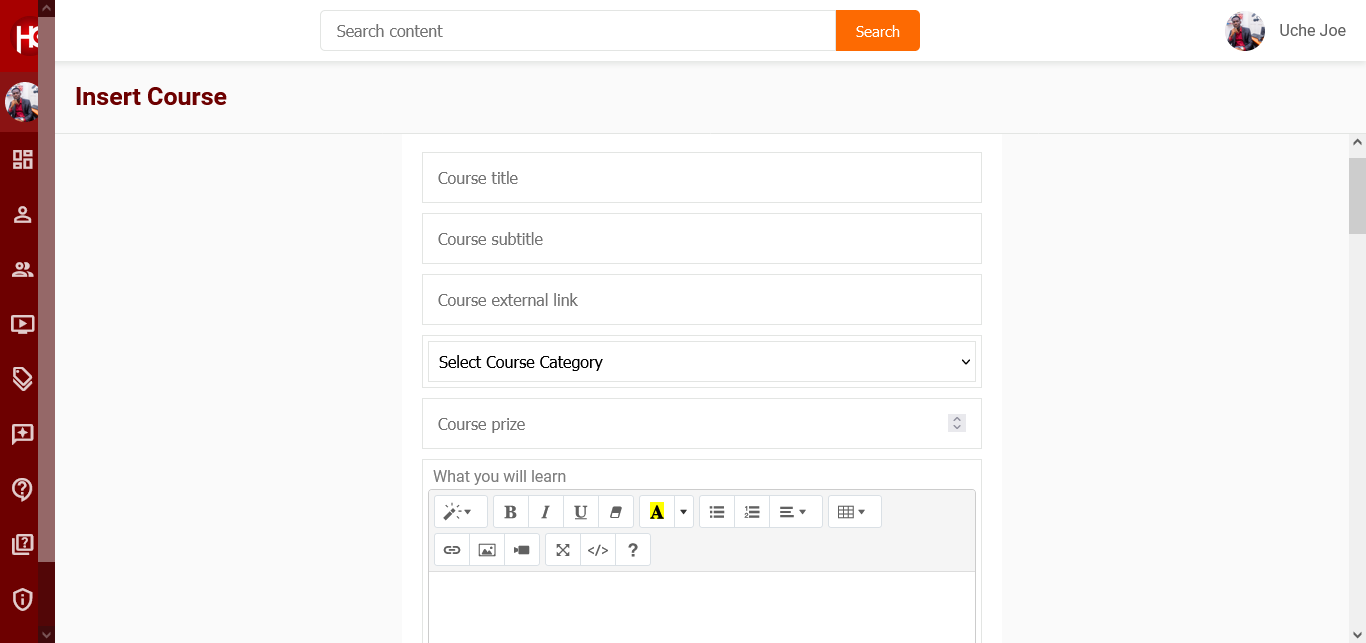This screenshot has width=1366, height=643.
Task: Apply underline formatting in editor
Action: point(580,512)
